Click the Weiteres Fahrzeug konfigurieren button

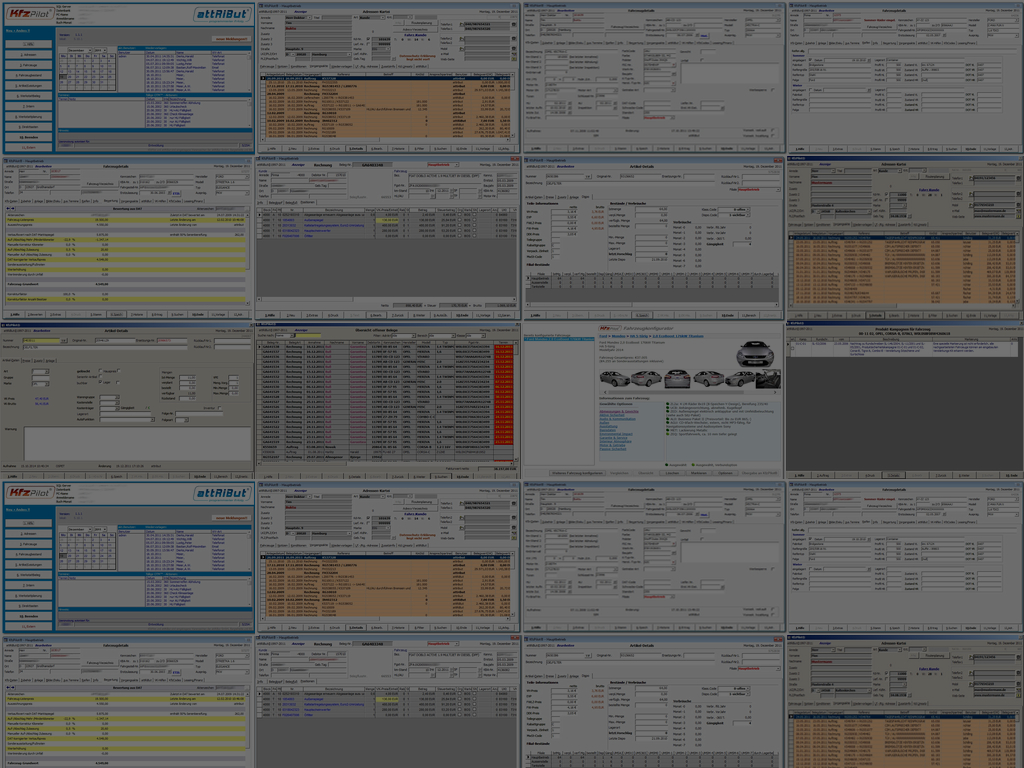[x=577, y=473]
